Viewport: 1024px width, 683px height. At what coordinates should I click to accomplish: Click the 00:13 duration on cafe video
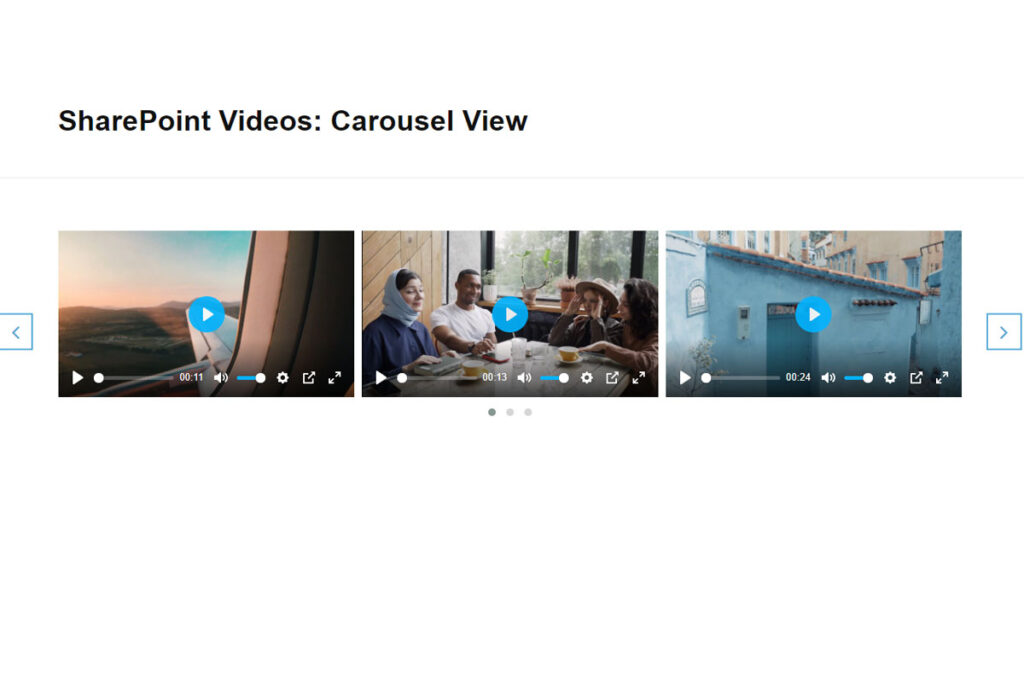point(494,377)
